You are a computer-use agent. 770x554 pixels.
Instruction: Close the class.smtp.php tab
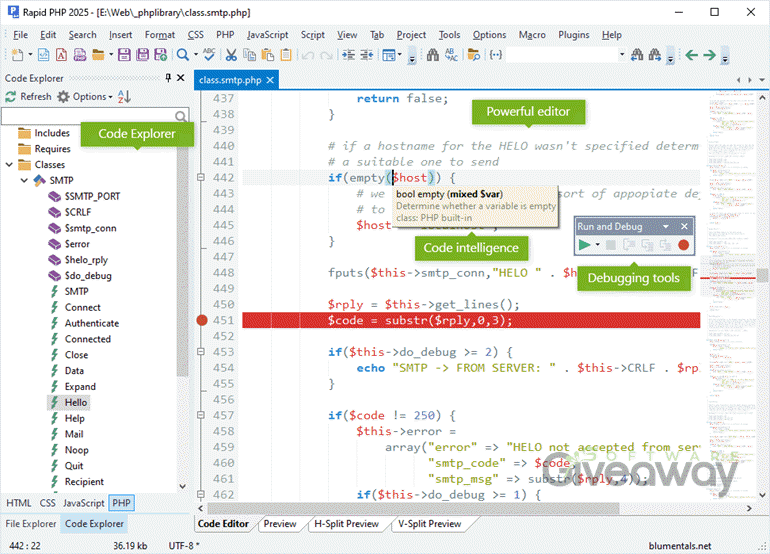tap(270, 80)
